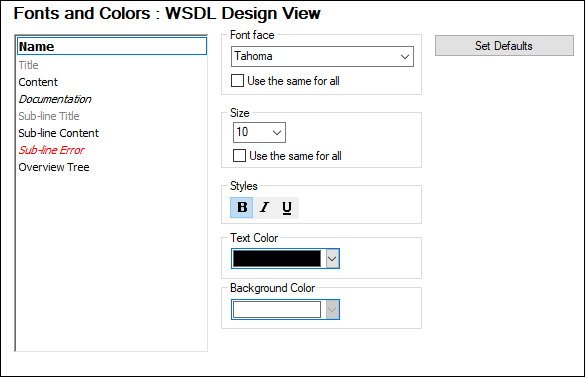Expand the Text Color dropdown arrow
This screenshot has height=378, width=586.
[x=332, y=259]
